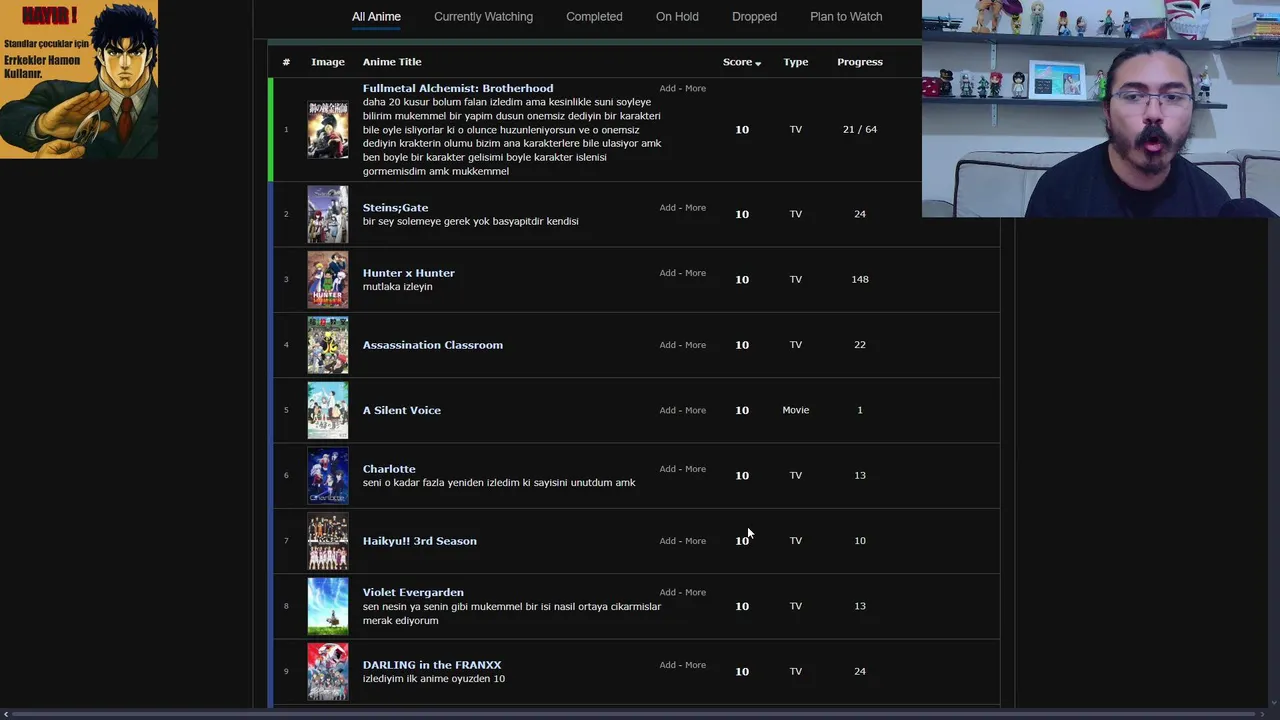The width and height of the screenshot is (1280, 720).
Task: Open Fullmetal Alchemist: Brotherhood title link
Action: [x=458, y=88]
